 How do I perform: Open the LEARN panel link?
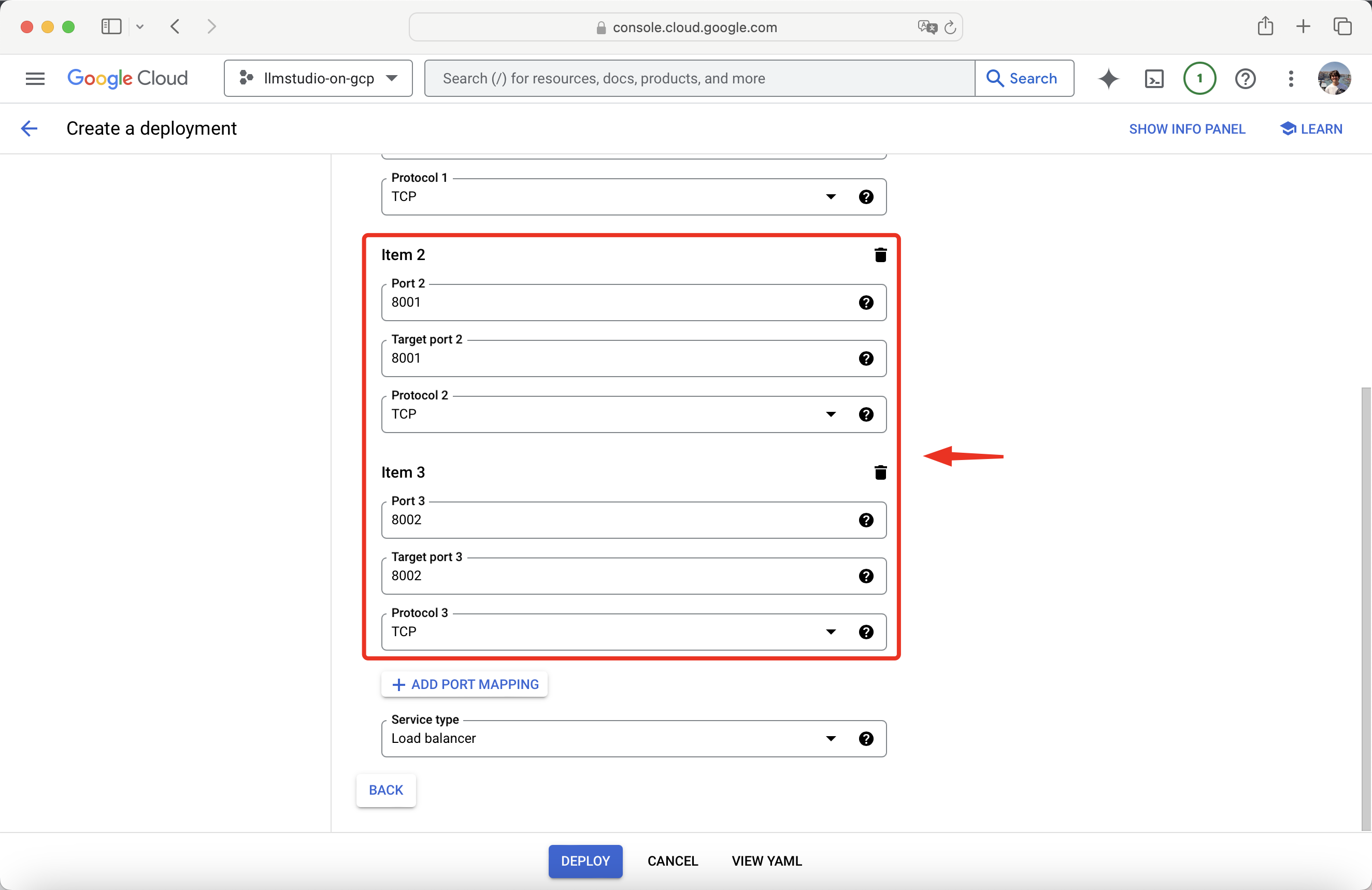tap(1311, 129)
